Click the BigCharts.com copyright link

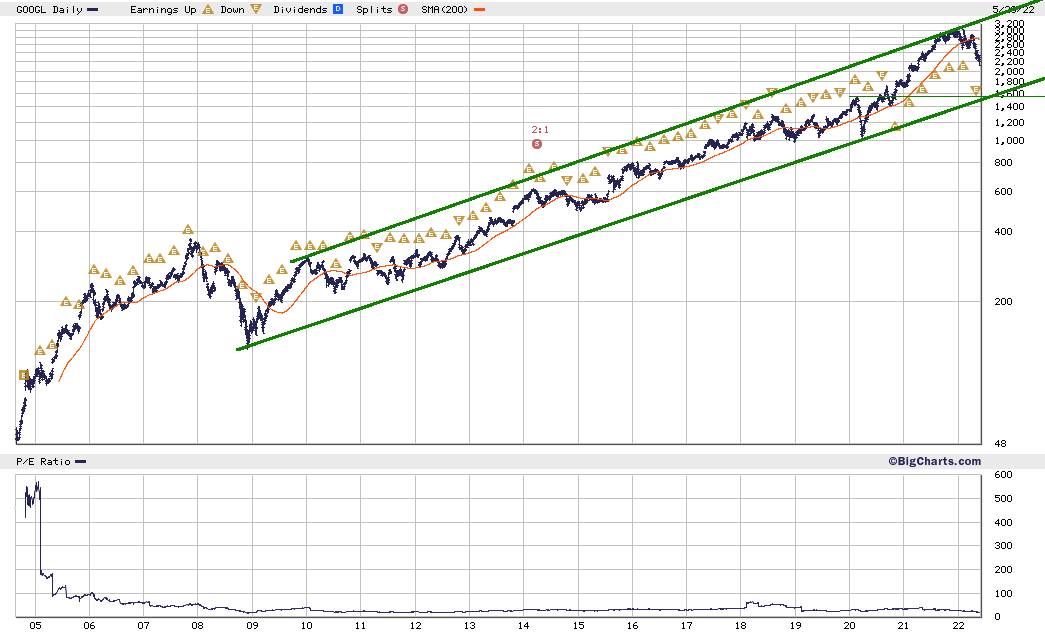[x=934, y=461]
